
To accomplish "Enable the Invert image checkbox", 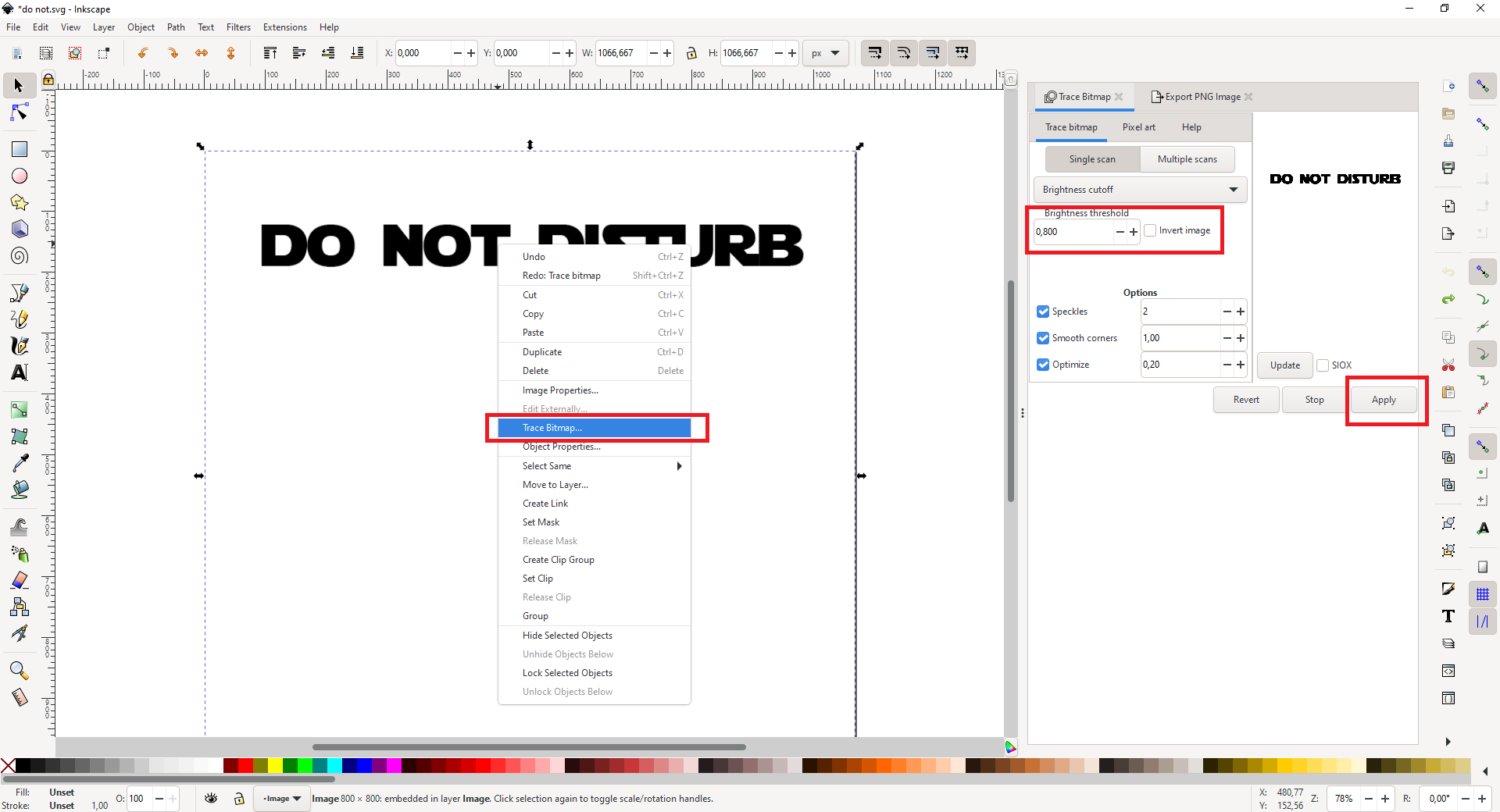I will (x=1150, y=230).
